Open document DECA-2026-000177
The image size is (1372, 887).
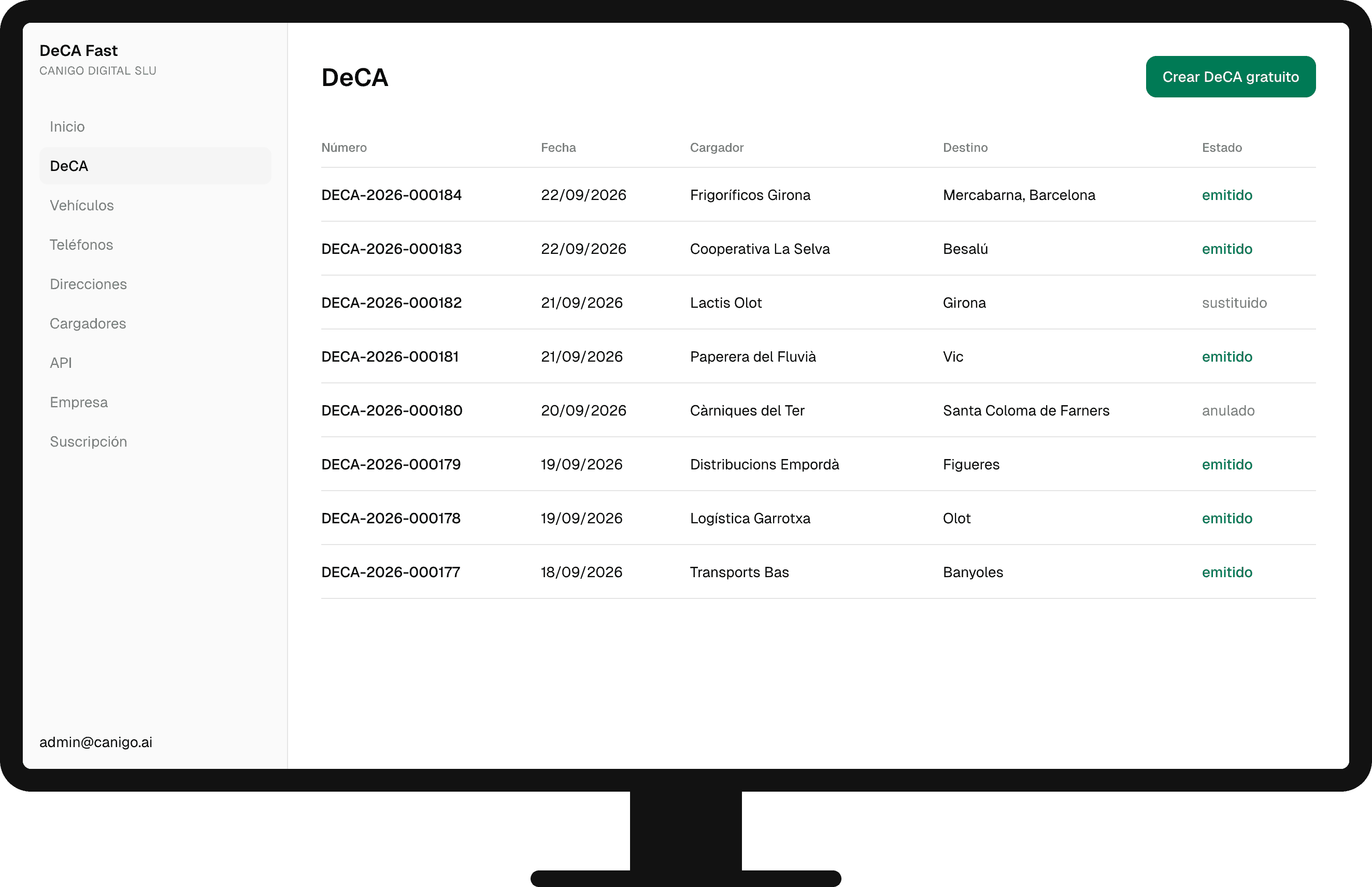(391, 572)
